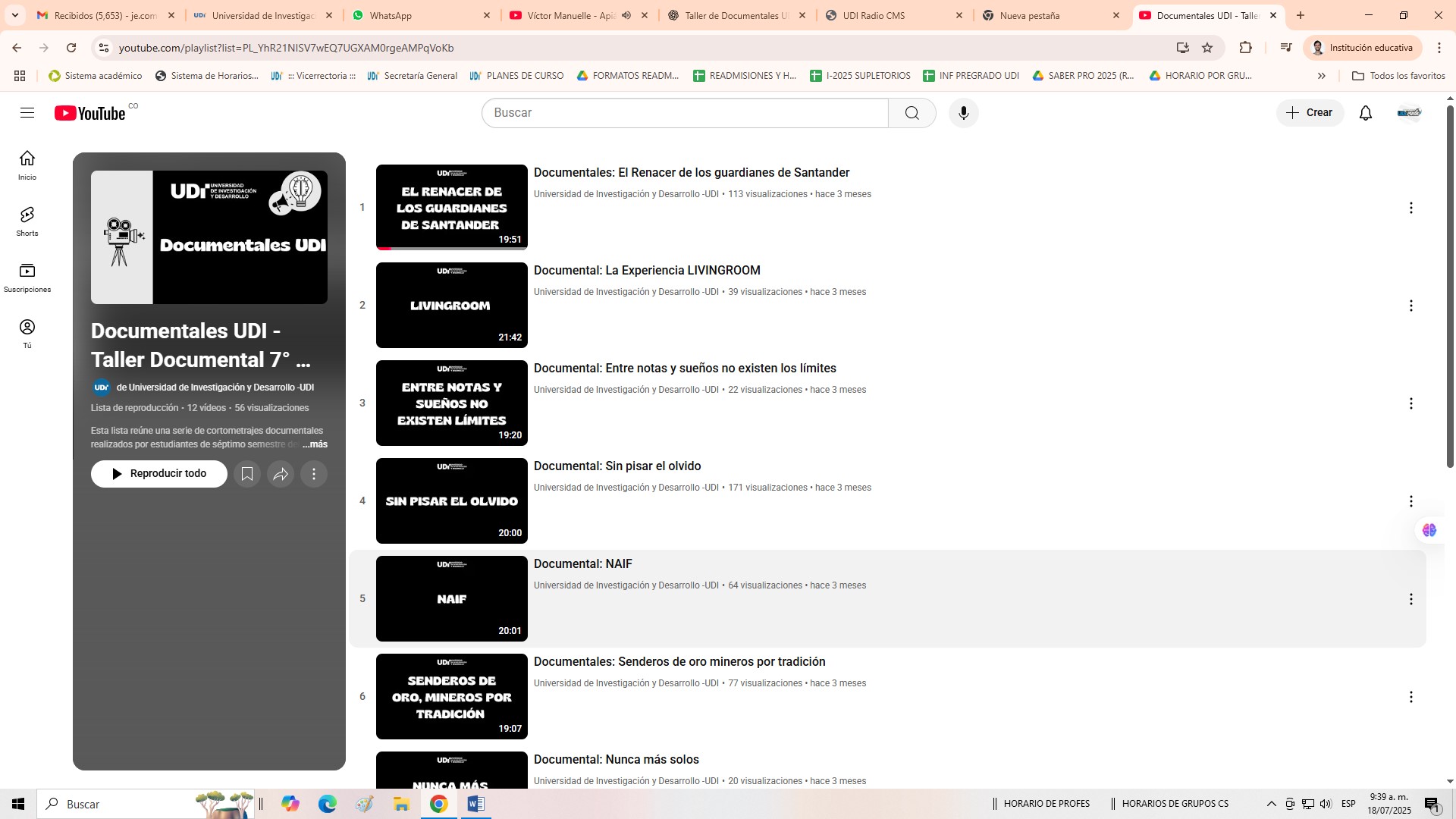
Task: Open the Documental: NAIF video title
Action: click(582, 563)
